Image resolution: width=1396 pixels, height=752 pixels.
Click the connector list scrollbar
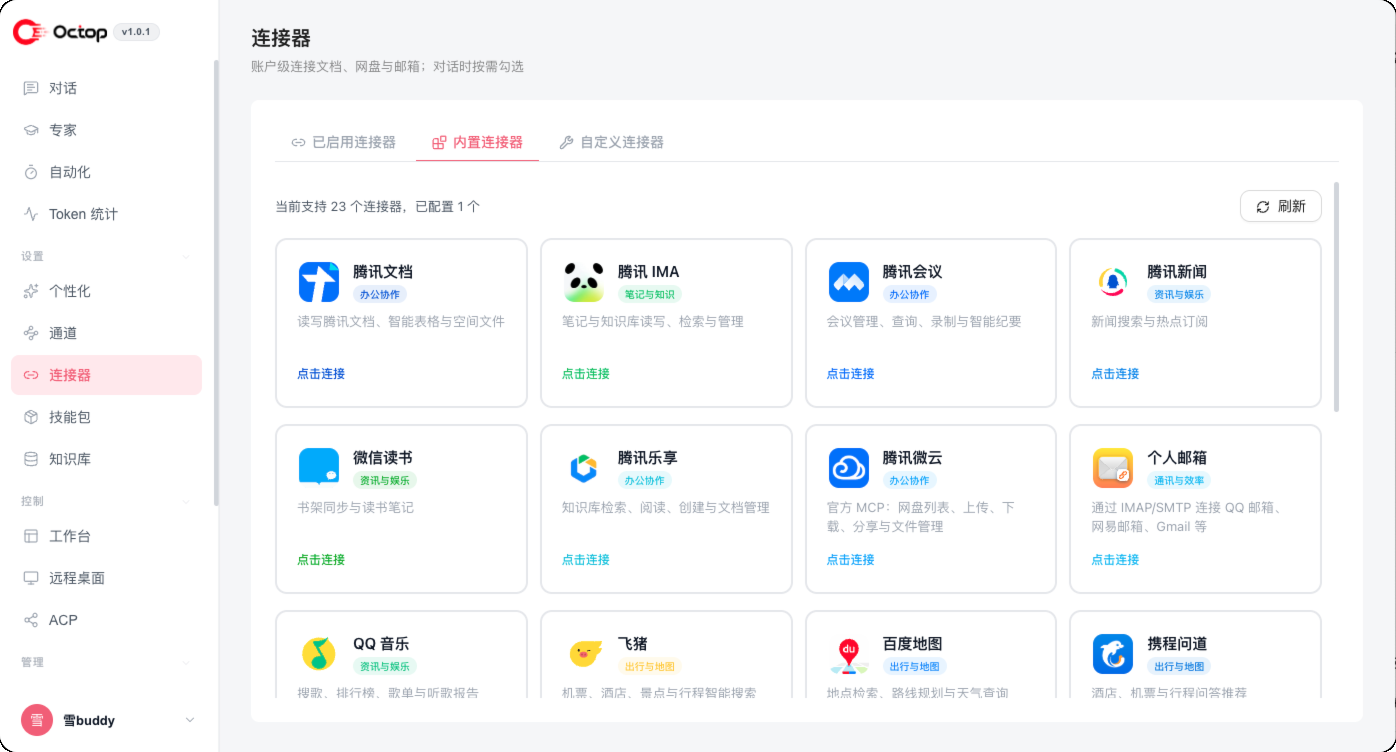coord(1336,296)
